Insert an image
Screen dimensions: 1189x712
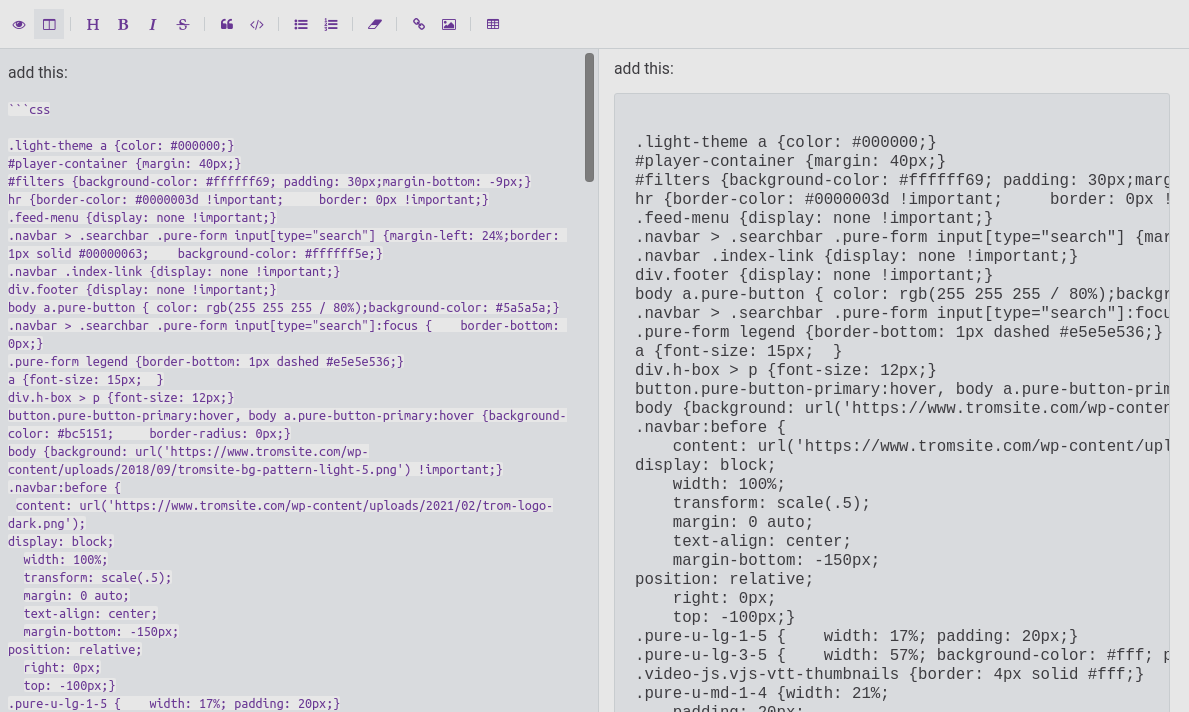[449, 24]
